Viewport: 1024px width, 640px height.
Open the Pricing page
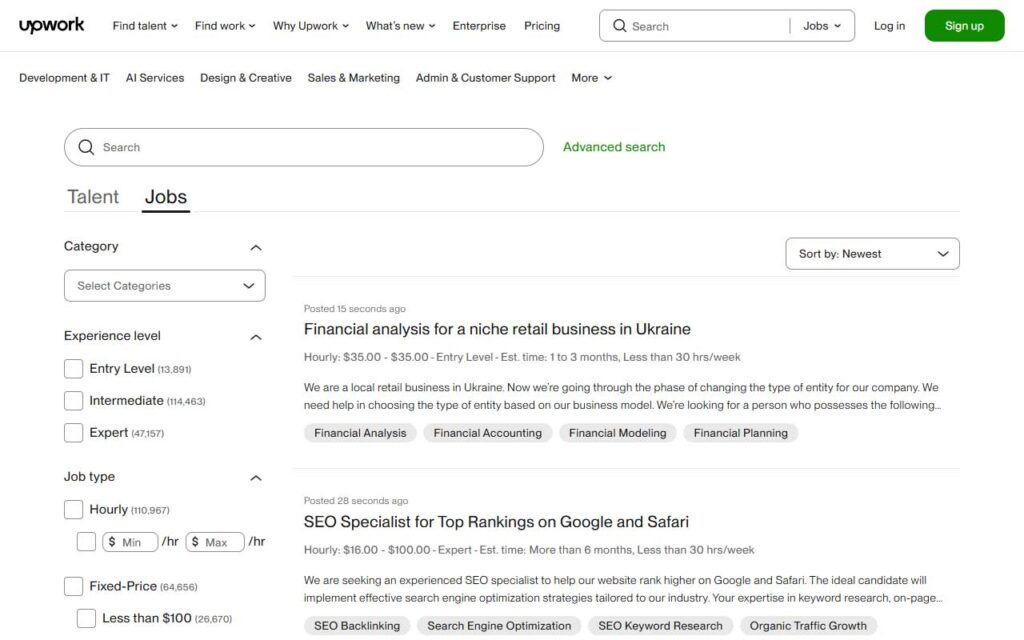click(x=542, y=25)
